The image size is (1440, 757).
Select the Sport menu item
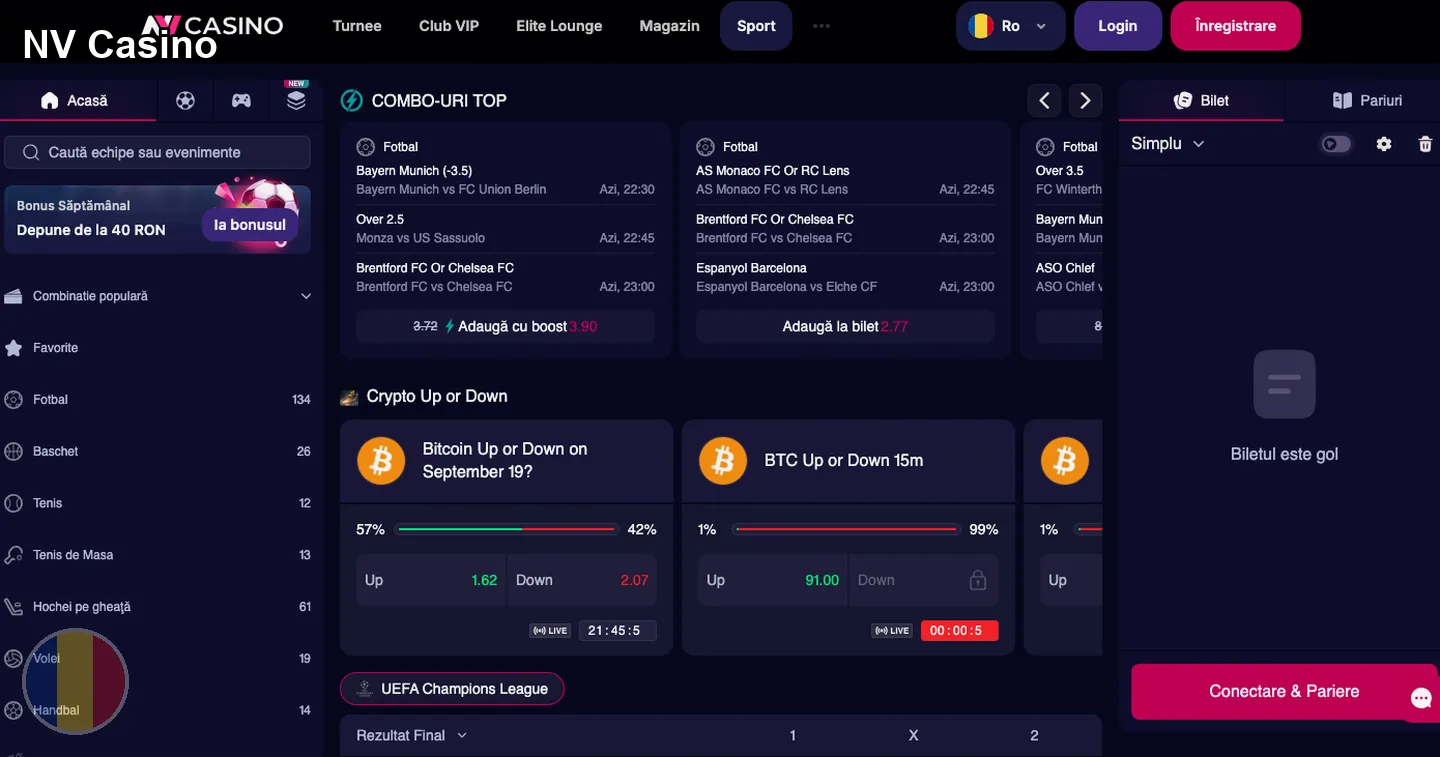(x=756, y=26)
